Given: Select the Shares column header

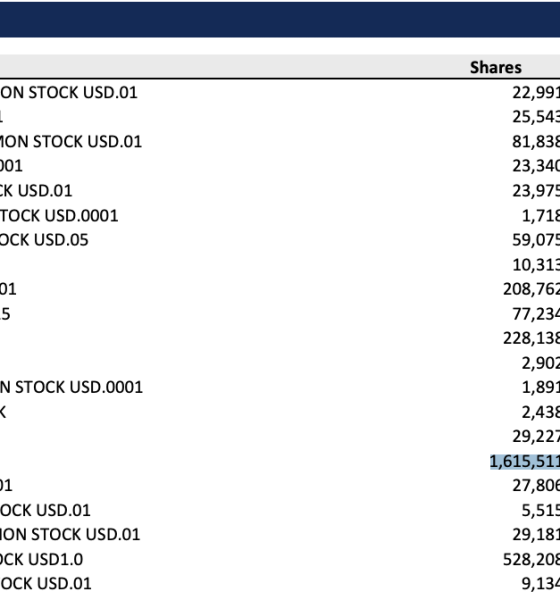Looking at the screenshot, I should tap(495, 67).
